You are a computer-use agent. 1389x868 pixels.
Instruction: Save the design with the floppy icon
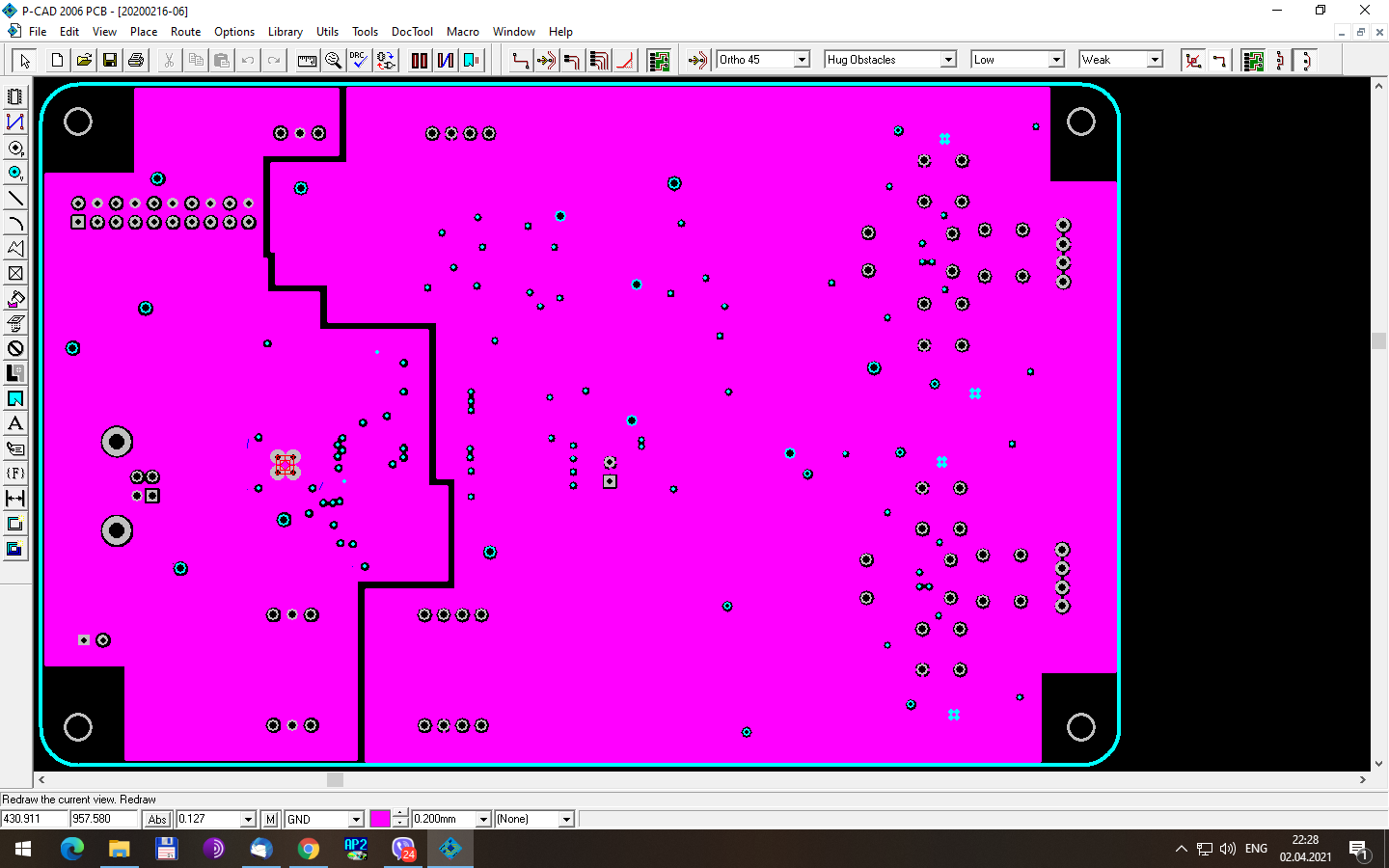[110, 60]
